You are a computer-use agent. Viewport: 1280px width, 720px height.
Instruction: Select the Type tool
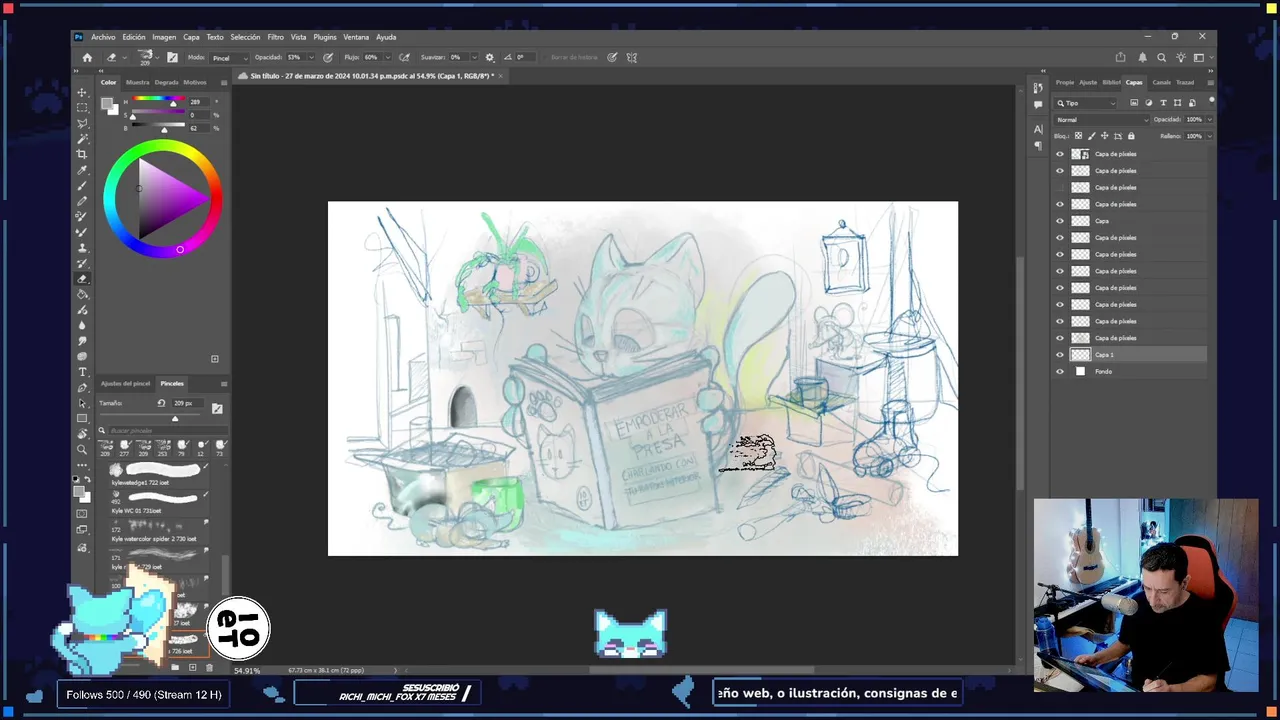82,371
